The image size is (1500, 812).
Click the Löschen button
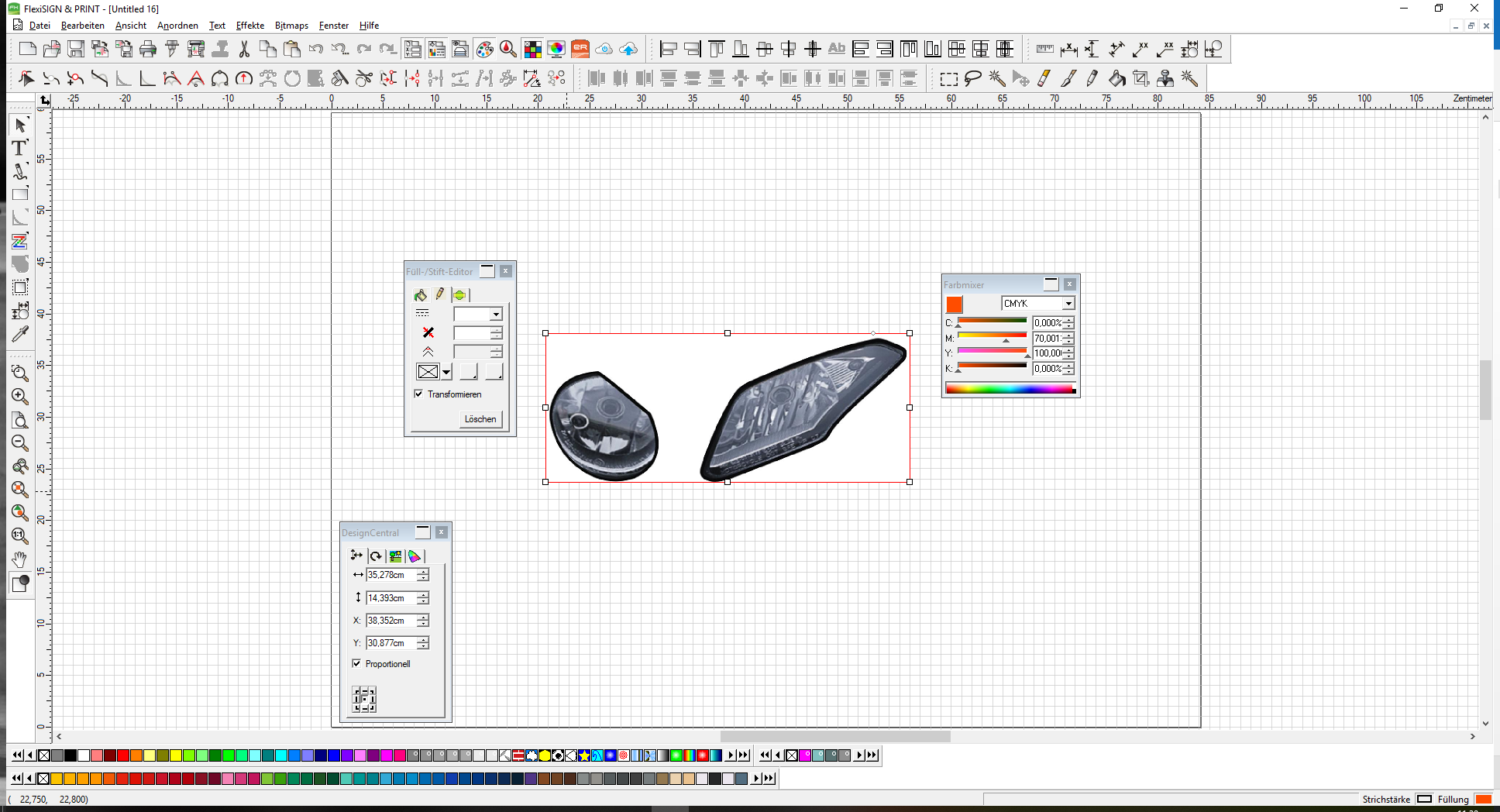click(480, 419)
